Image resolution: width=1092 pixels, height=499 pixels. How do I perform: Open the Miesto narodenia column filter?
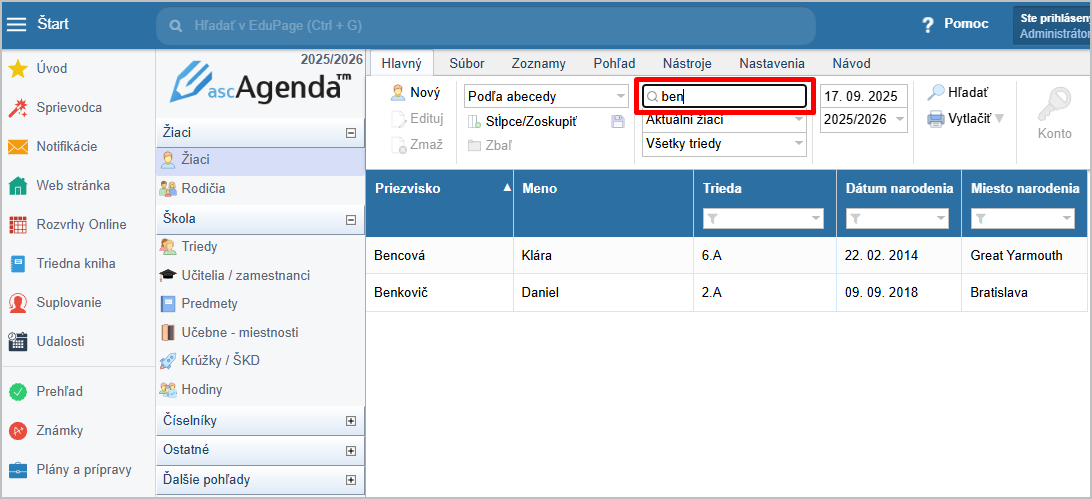tap(1022, 219)
